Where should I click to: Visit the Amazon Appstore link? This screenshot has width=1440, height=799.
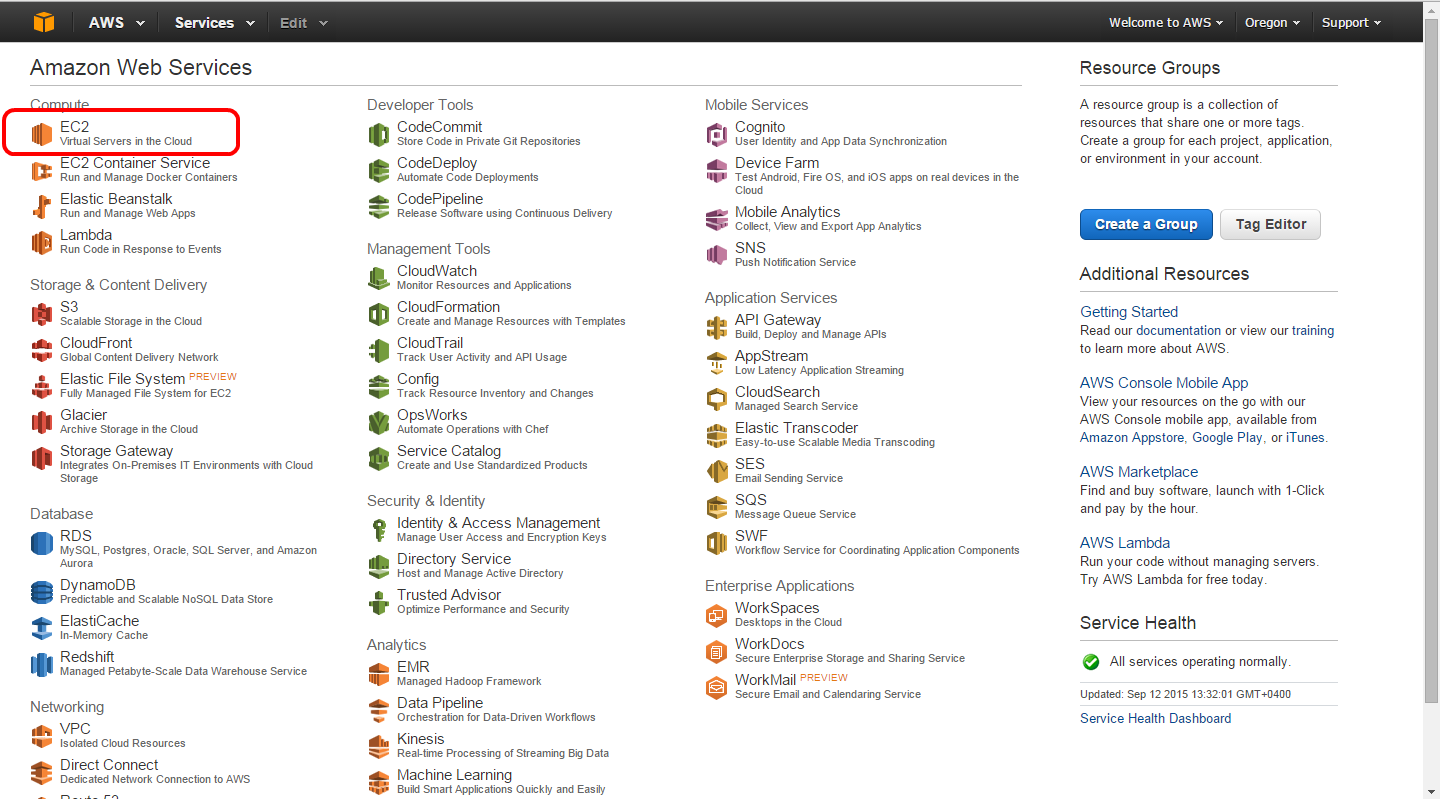click(1132, 438)
